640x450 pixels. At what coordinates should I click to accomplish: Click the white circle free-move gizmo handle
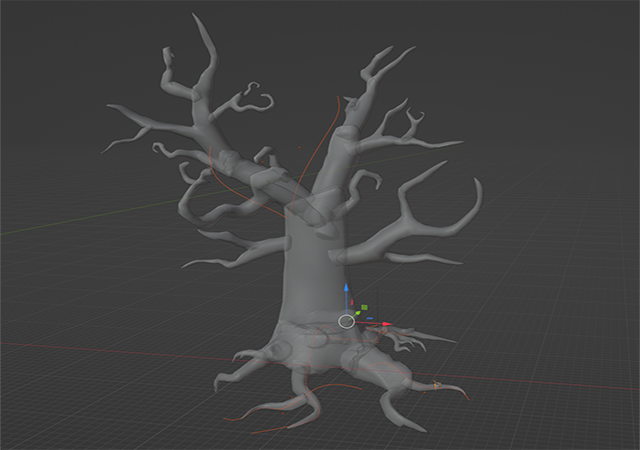tap(347, 321)
